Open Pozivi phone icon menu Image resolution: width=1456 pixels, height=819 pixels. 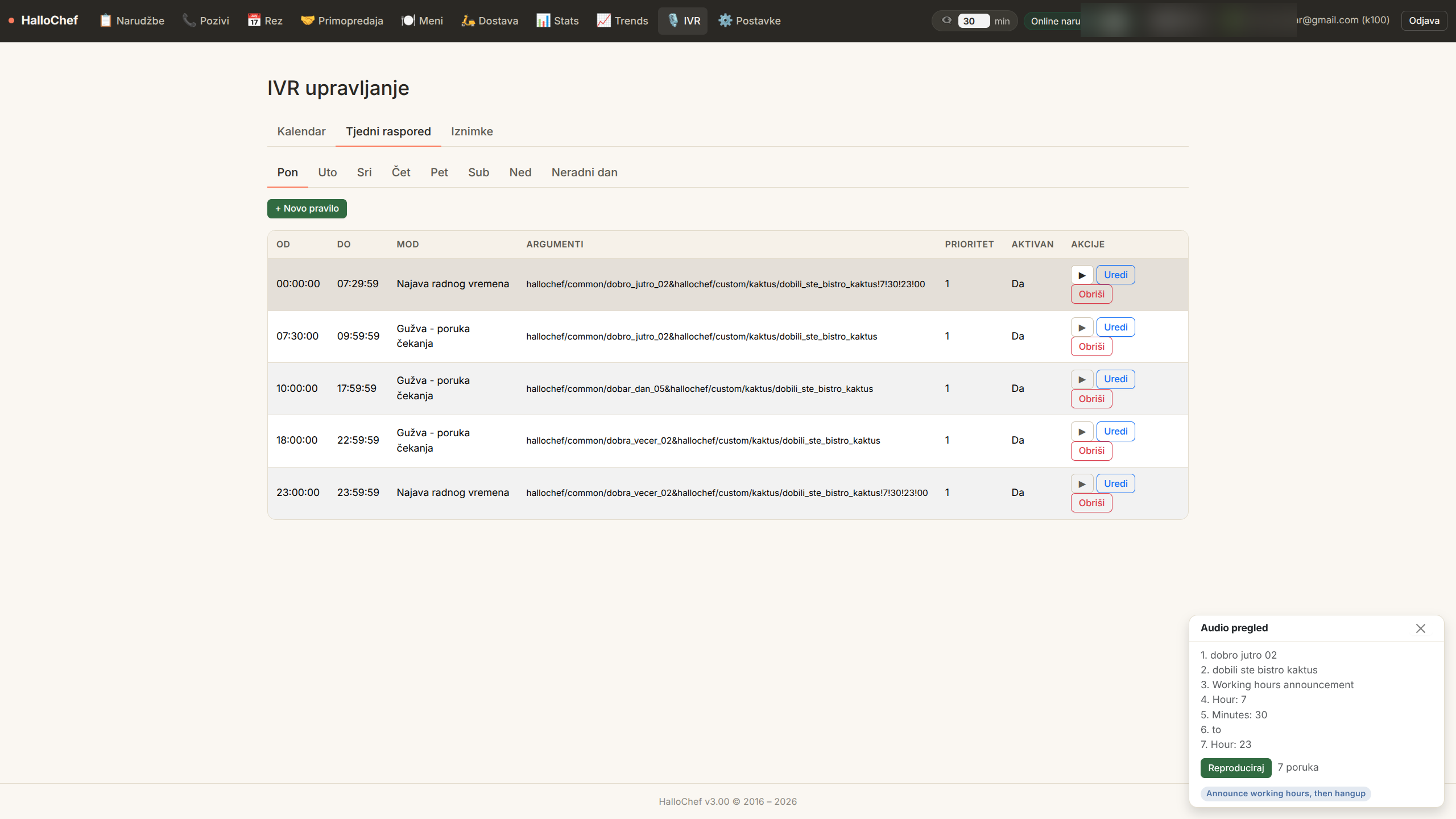tap(189, 20)
